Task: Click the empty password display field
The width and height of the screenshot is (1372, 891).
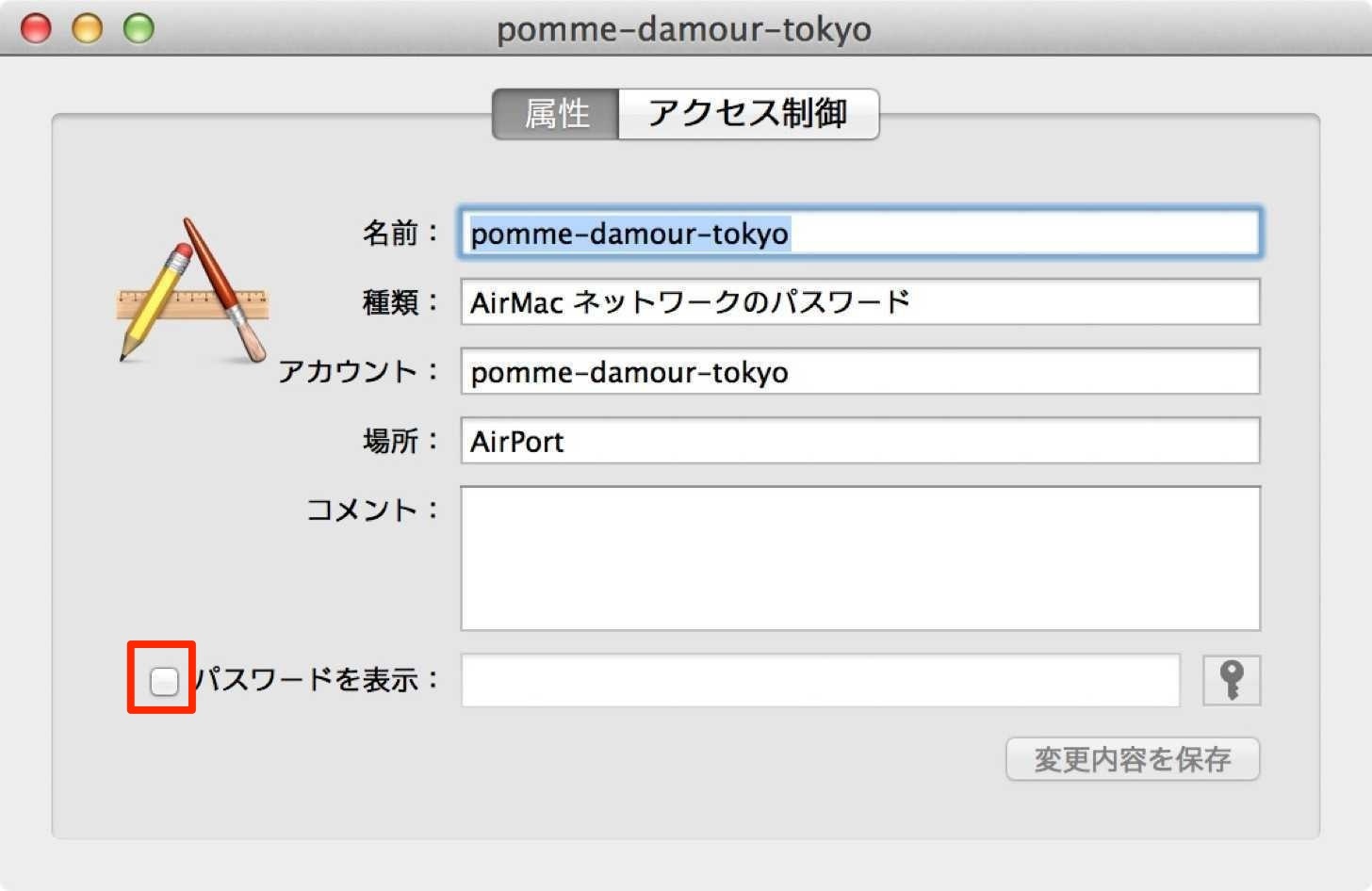Action: click(x=820, y=680)
